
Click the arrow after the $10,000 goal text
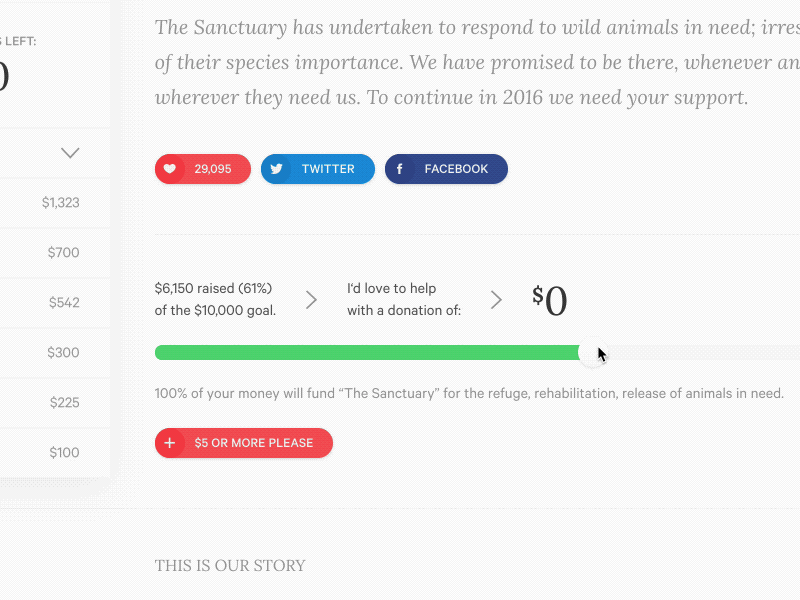[310, 299]
